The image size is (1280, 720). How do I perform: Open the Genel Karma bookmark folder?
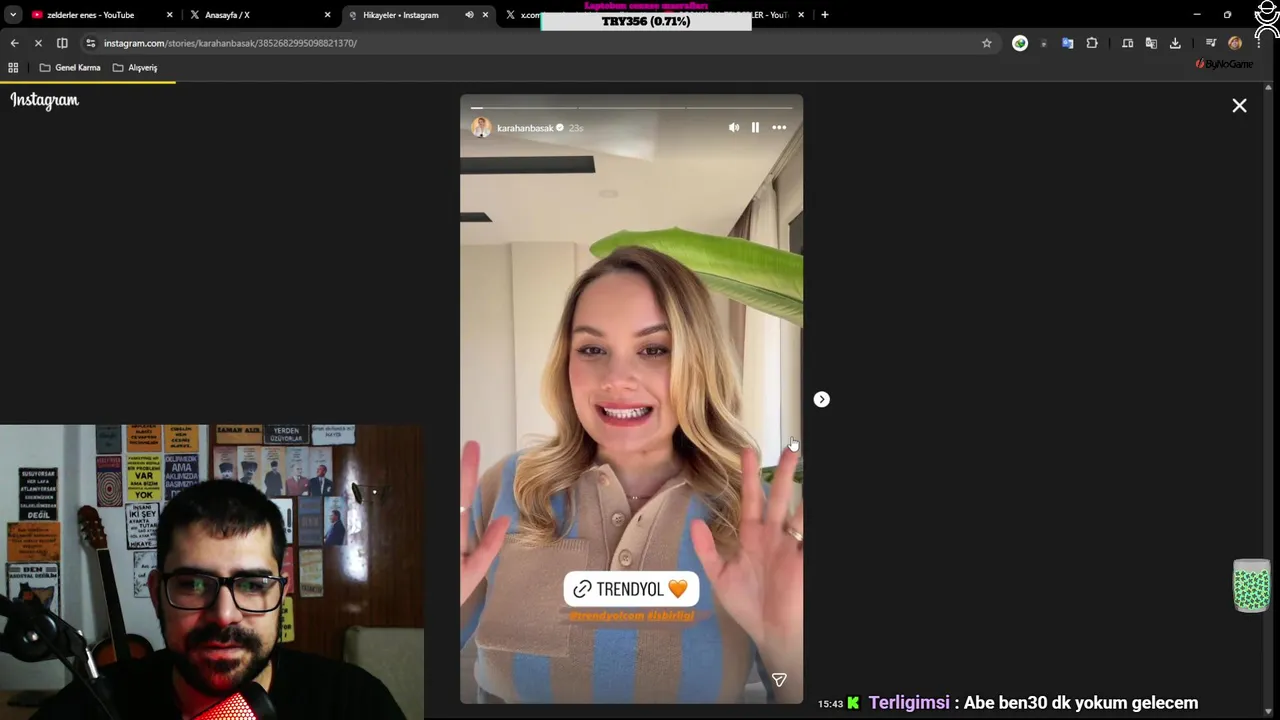(x=70, y=68)
